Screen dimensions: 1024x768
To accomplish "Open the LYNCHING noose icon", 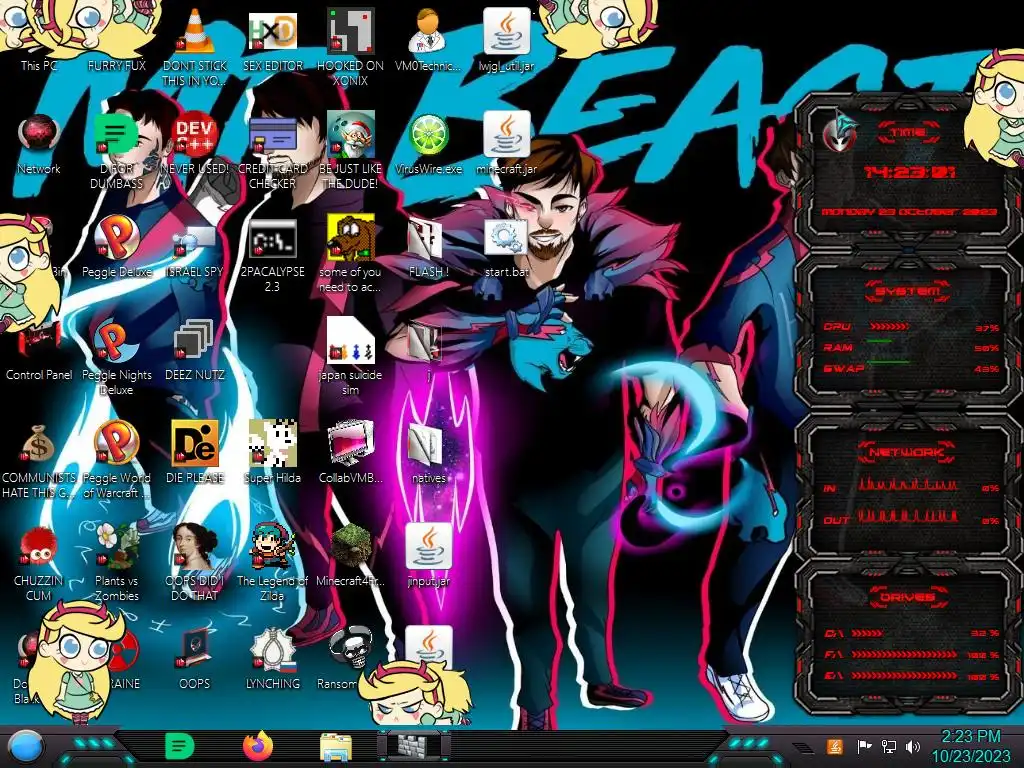I will coord(272,660).
